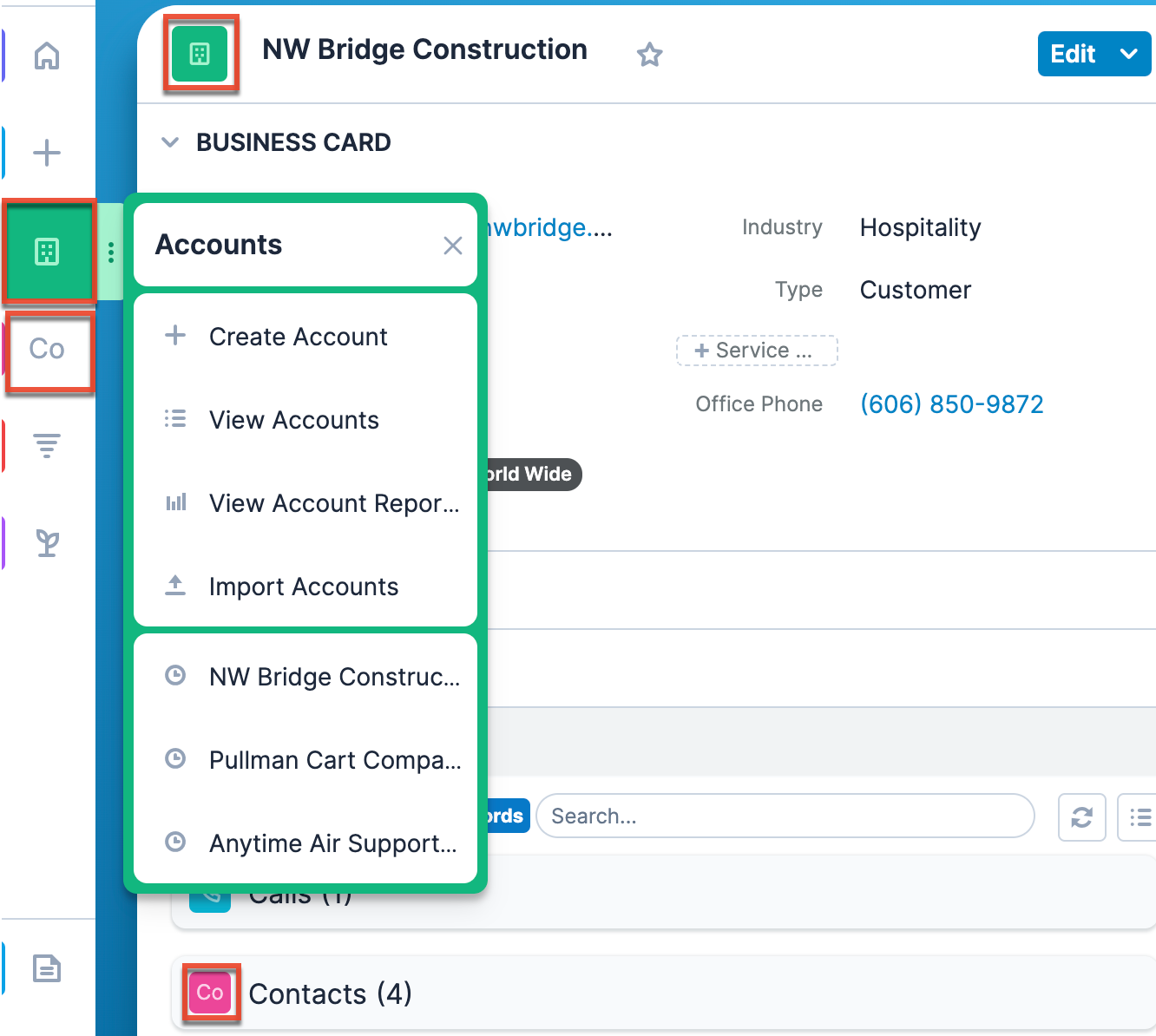Viewport: 1156px width, 1036px height.
Task: Close the Accounts flyout menu
Action: [452, 246]
